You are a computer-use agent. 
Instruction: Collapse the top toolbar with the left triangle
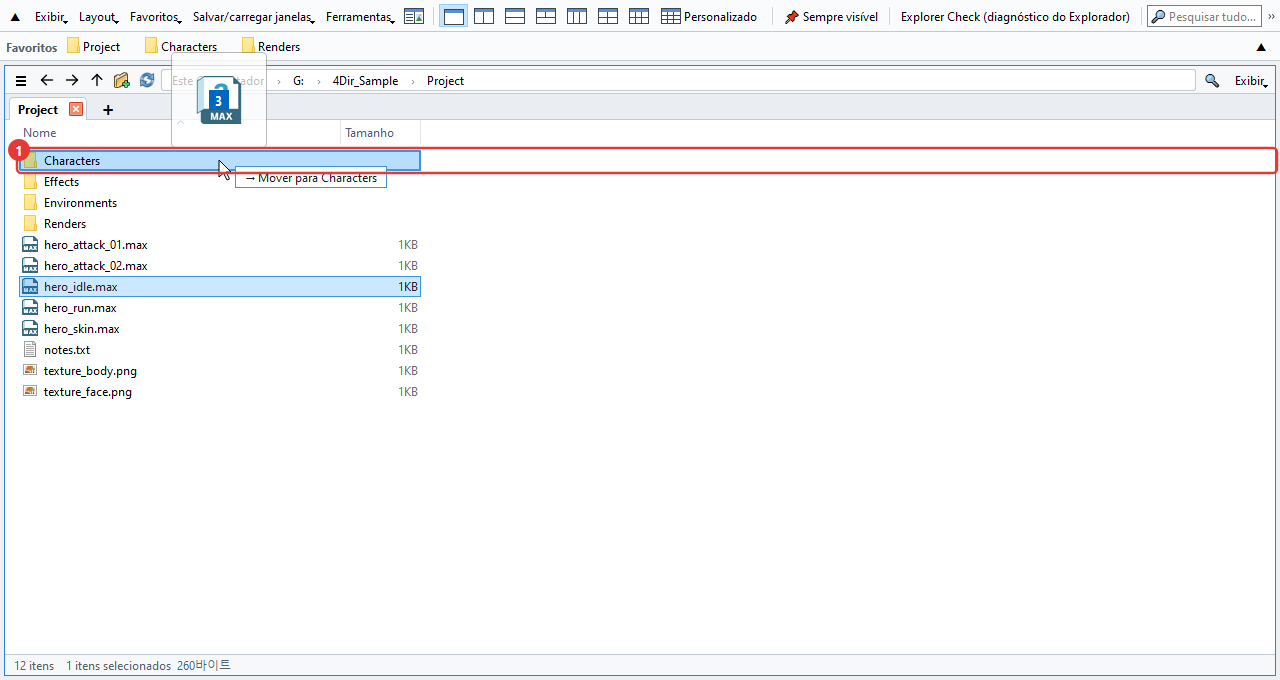click(15, 17)
